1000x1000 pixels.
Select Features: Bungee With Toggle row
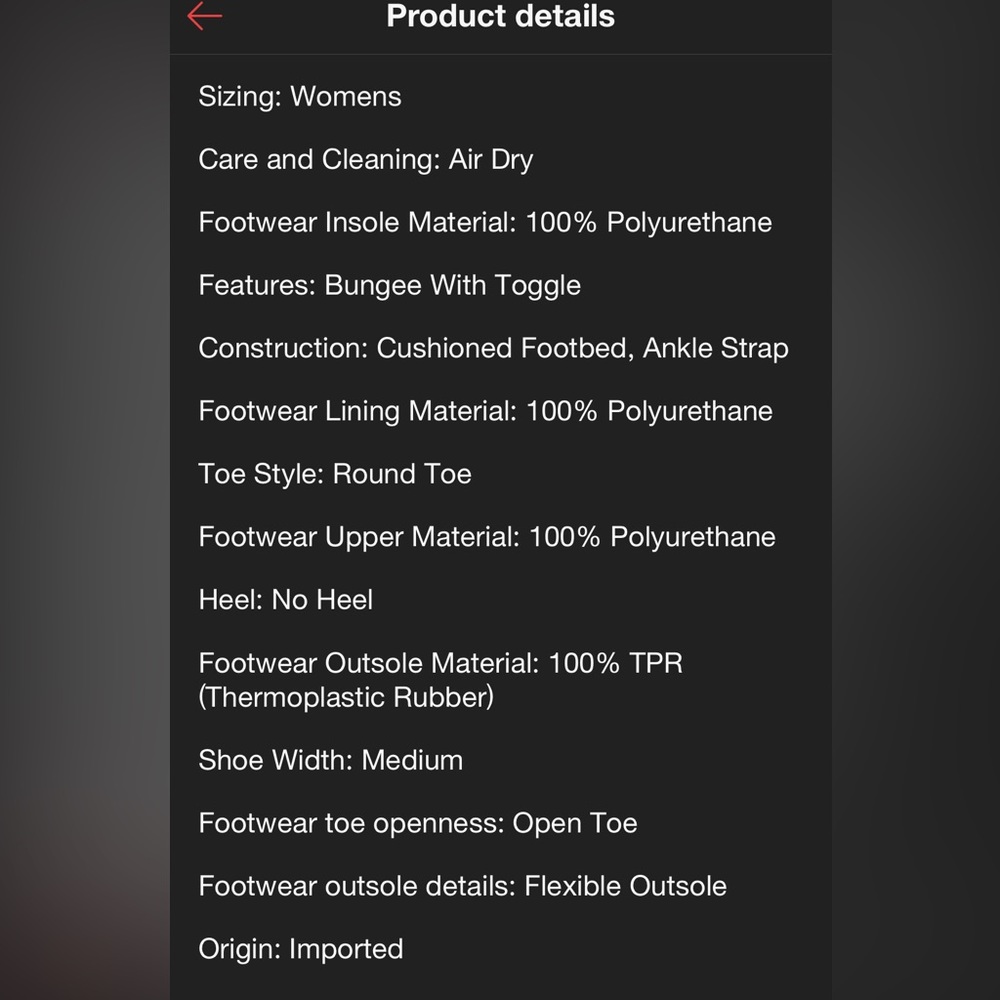click(390, 285)
